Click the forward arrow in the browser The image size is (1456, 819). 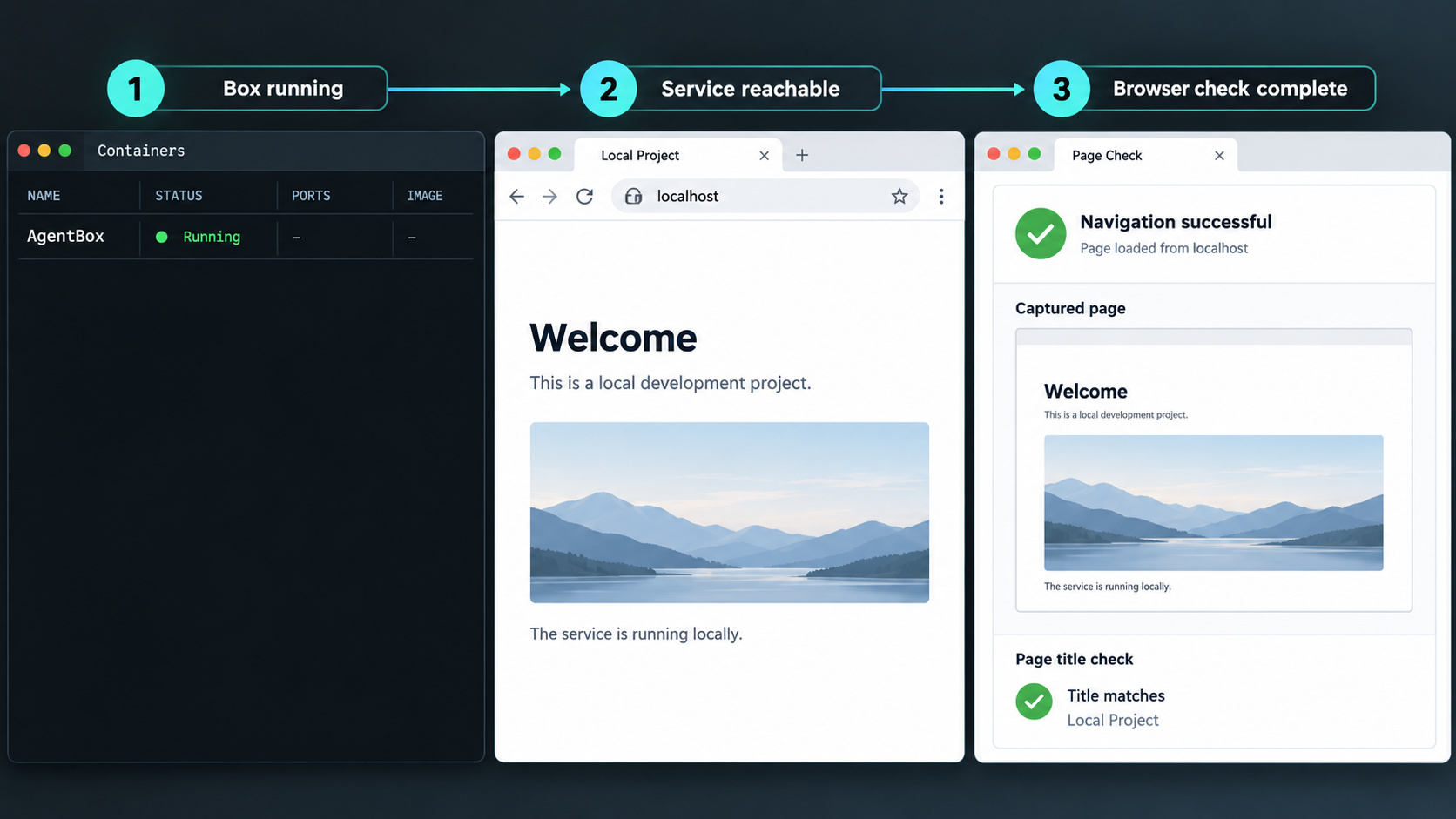coord(549,197)
